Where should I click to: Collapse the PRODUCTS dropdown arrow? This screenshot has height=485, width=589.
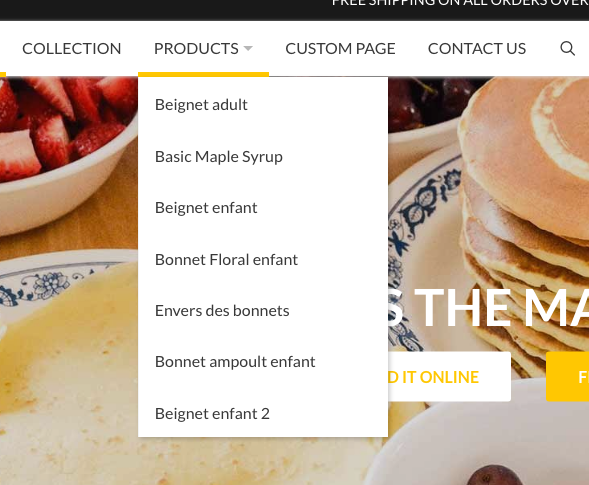coord(248,48)
